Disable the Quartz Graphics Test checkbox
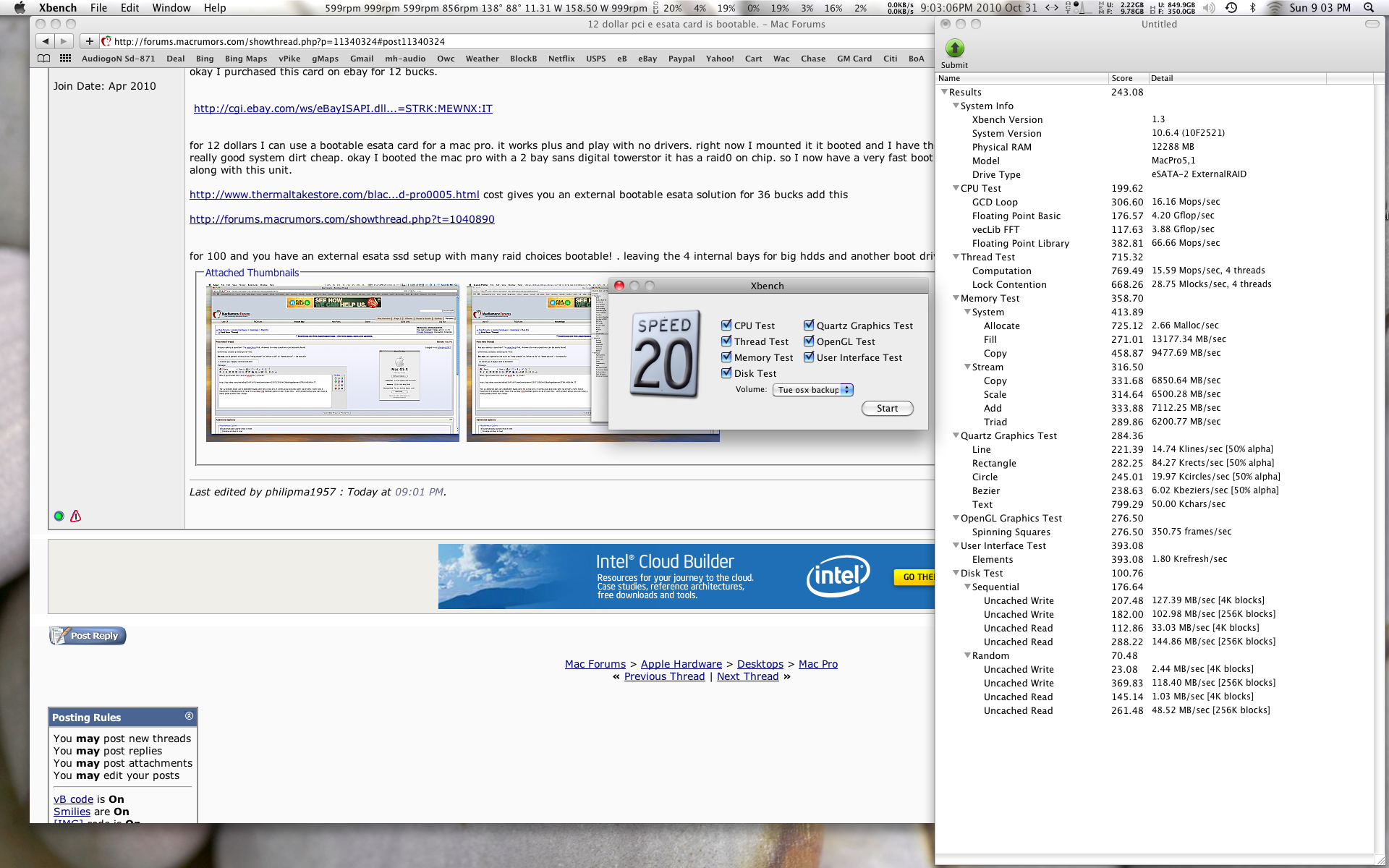Screen dimensions: 1389x868 tap(809, 325)
